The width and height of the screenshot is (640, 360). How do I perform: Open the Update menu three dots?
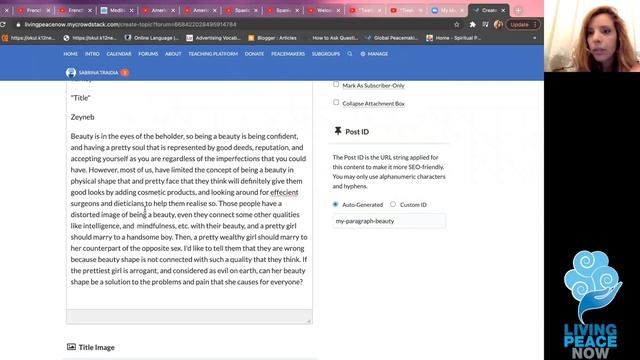coord(535,24)
